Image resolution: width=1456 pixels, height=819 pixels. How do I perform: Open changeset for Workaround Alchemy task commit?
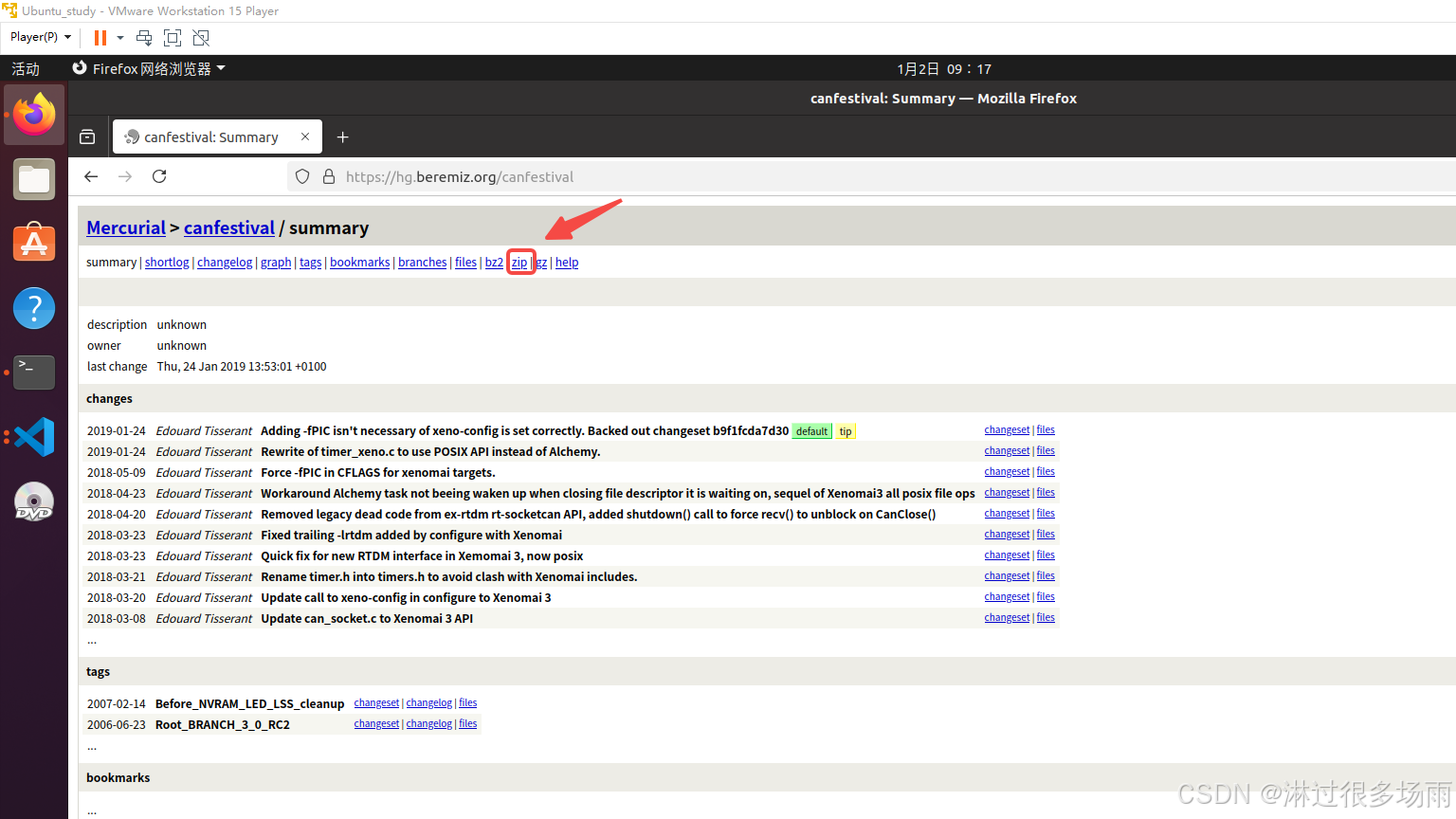coord(1007,493)
